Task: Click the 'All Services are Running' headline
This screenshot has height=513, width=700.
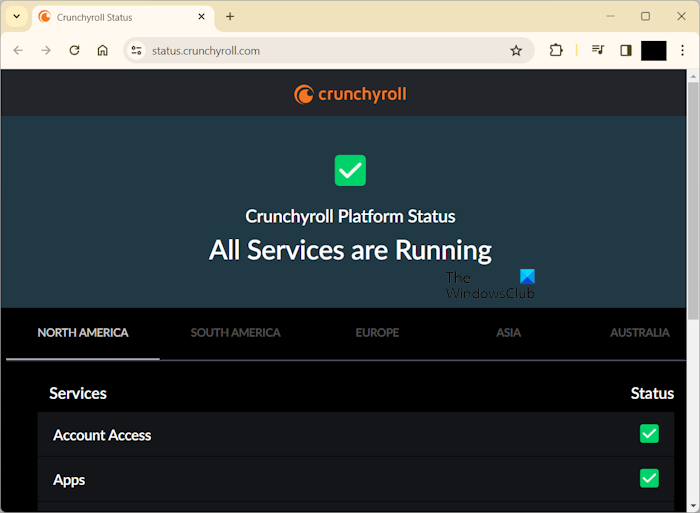Action: coord(350,250)
